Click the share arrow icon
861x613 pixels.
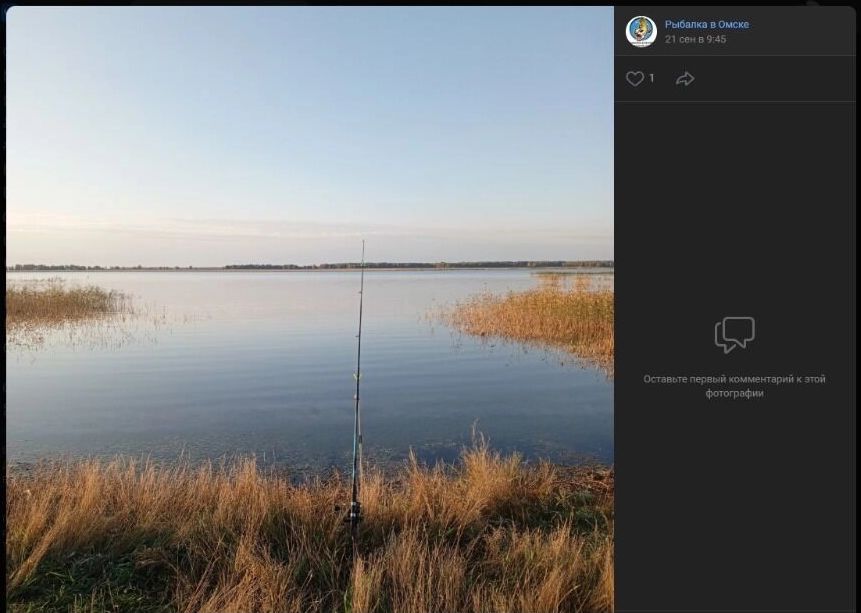(685, 78)
